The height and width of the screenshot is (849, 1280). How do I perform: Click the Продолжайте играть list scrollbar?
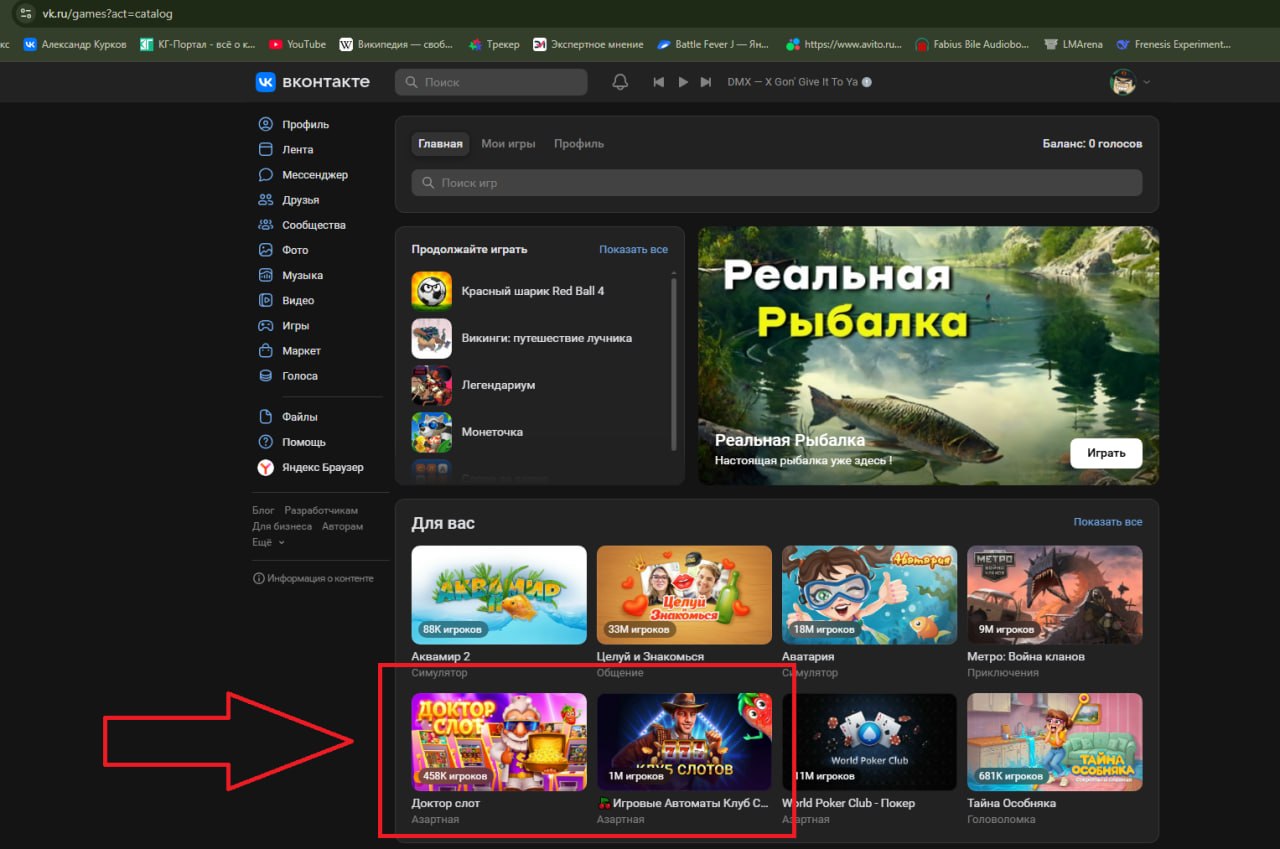674,363
